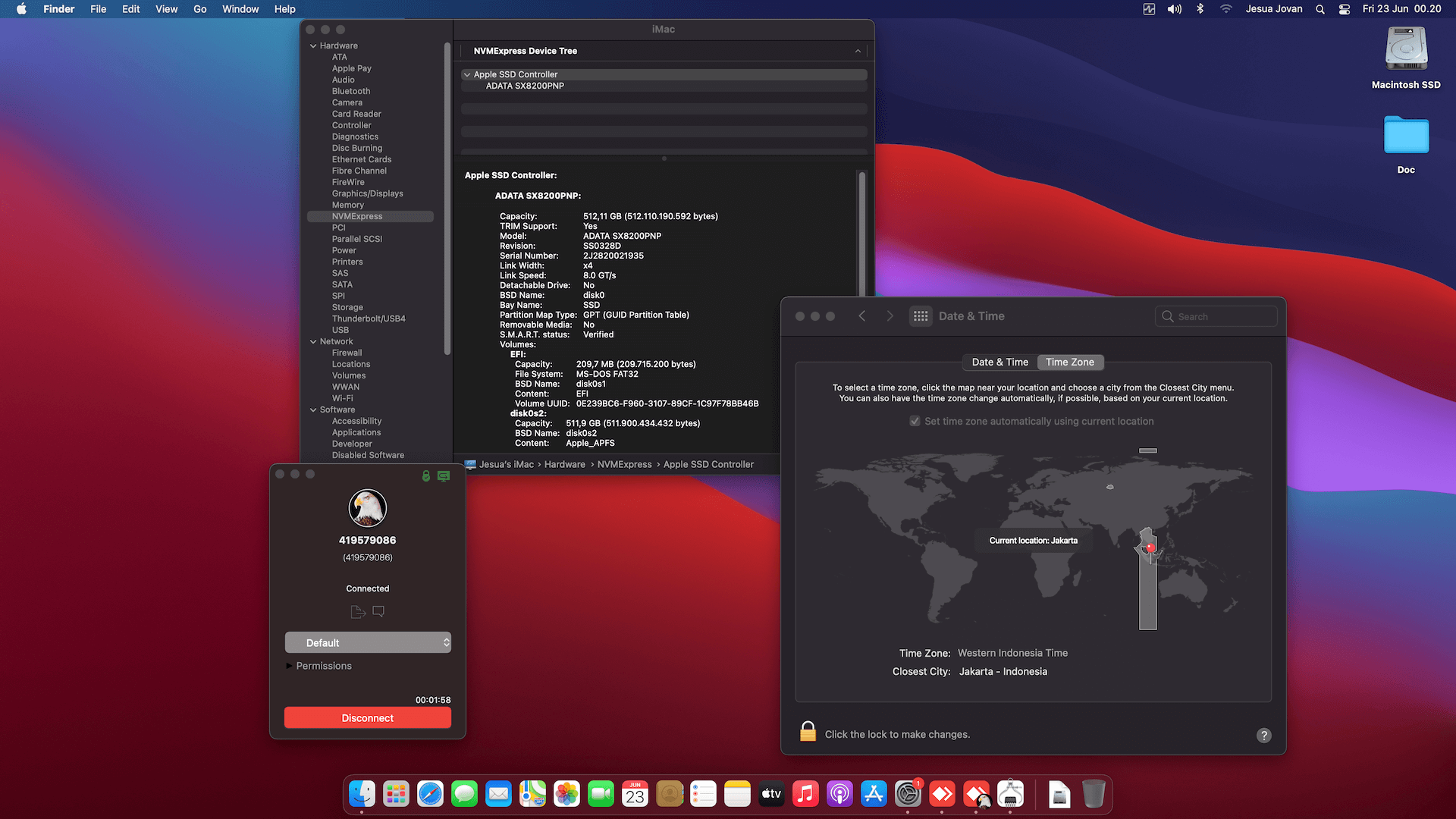Expand the Permissions disclosure triangle
The width and height of the screenshot is (1456, 819).
point(289,666)
